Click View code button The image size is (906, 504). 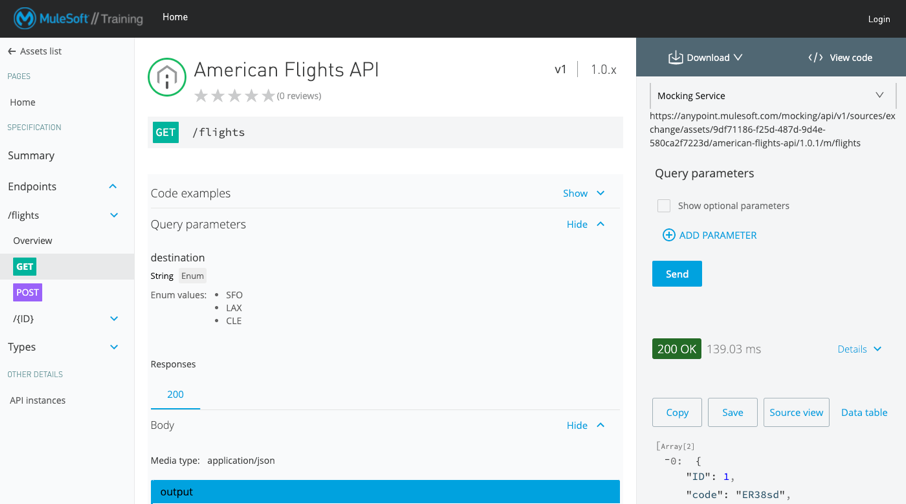tap(840, 57)
